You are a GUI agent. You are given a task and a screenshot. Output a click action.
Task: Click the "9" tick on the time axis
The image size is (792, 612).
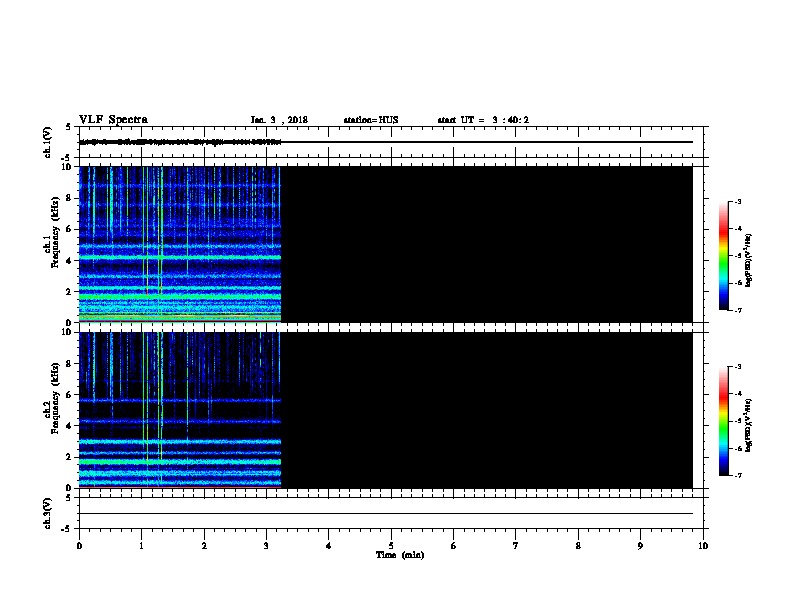coord(640,546)
